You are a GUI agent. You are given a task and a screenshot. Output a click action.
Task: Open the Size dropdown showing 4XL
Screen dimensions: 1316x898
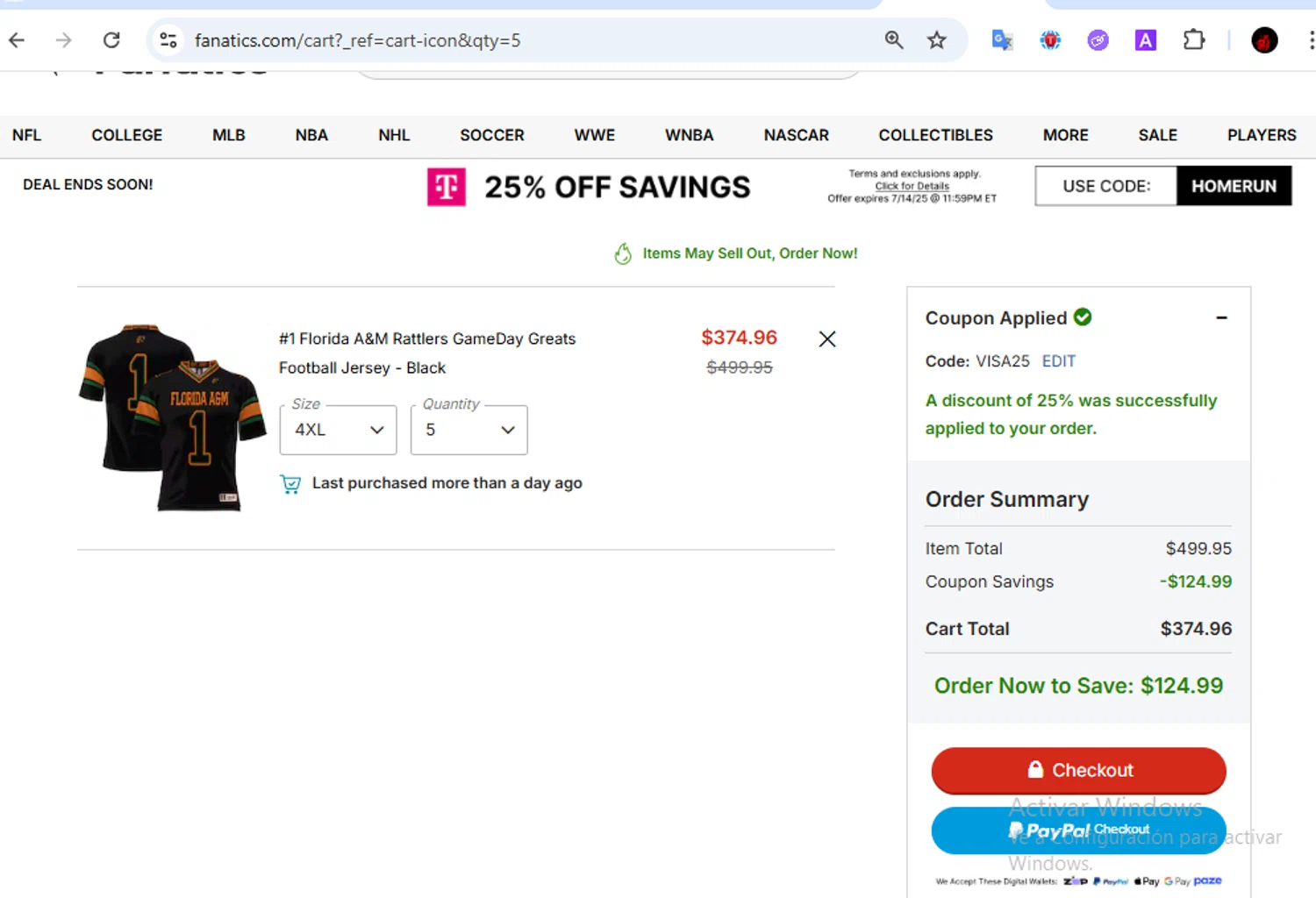tap(338, 430)
